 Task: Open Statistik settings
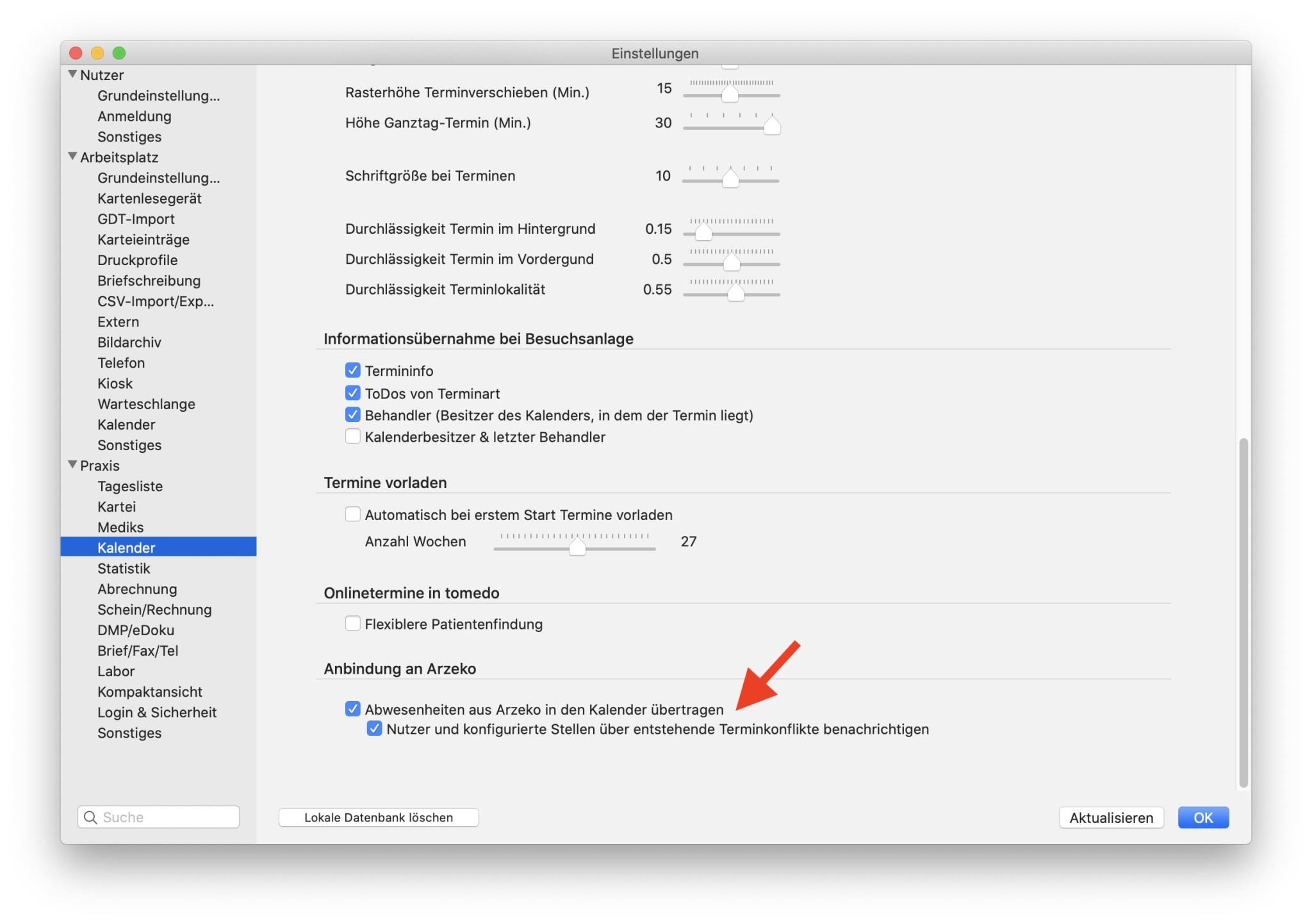pos(124,568)
